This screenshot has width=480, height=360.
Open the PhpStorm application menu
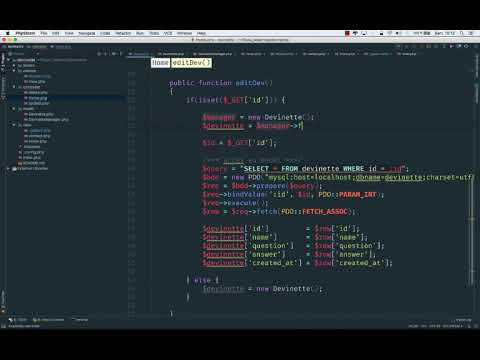coord(25,33)
